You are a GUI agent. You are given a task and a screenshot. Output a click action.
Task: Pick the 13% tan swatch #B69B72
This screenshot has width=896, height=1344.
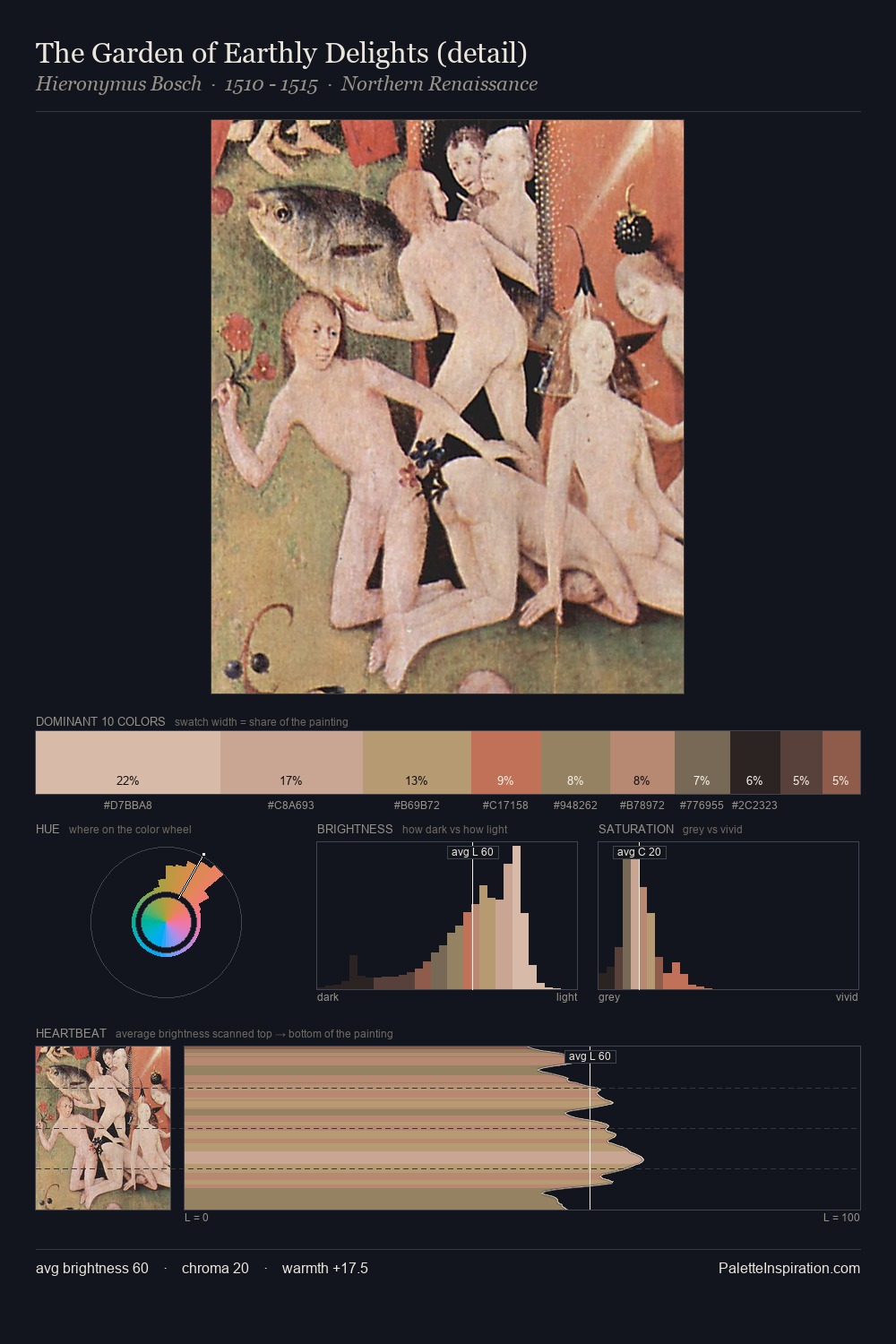tap(417, 762)
